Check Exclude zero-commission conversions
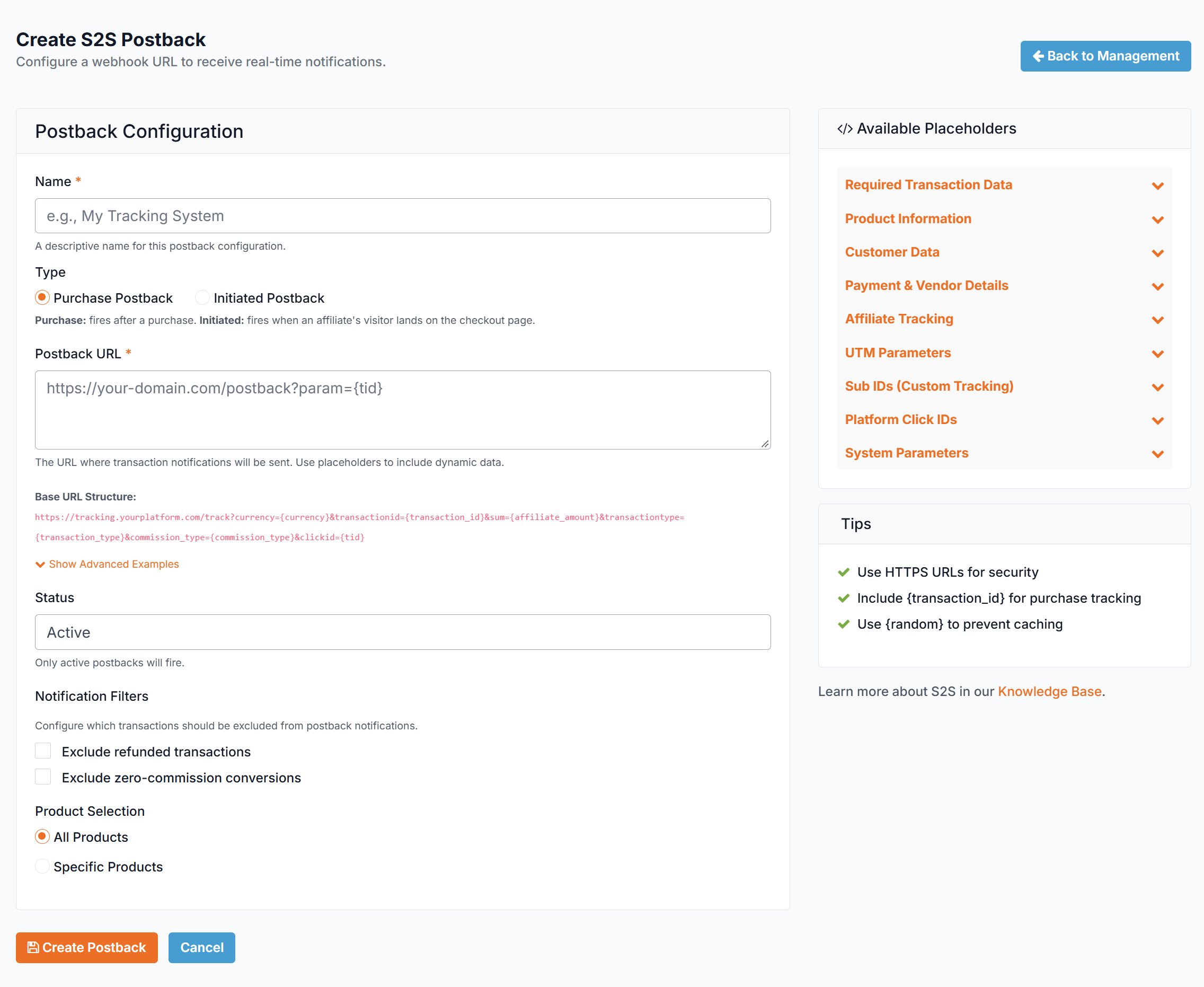 pyautogui.click(x=43, y=777)
